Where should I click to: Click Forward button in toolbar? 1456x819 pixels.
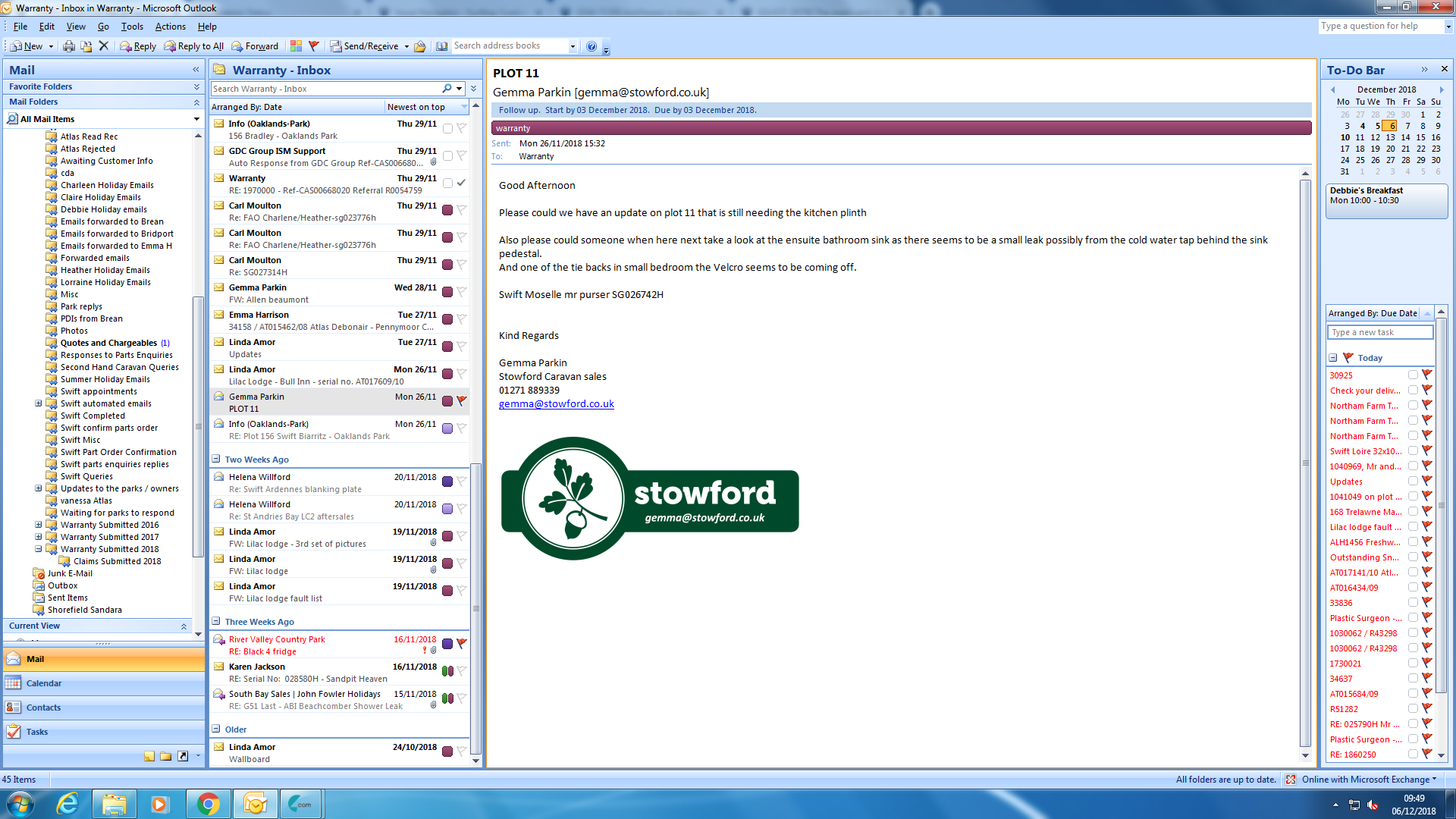(255, 46)
